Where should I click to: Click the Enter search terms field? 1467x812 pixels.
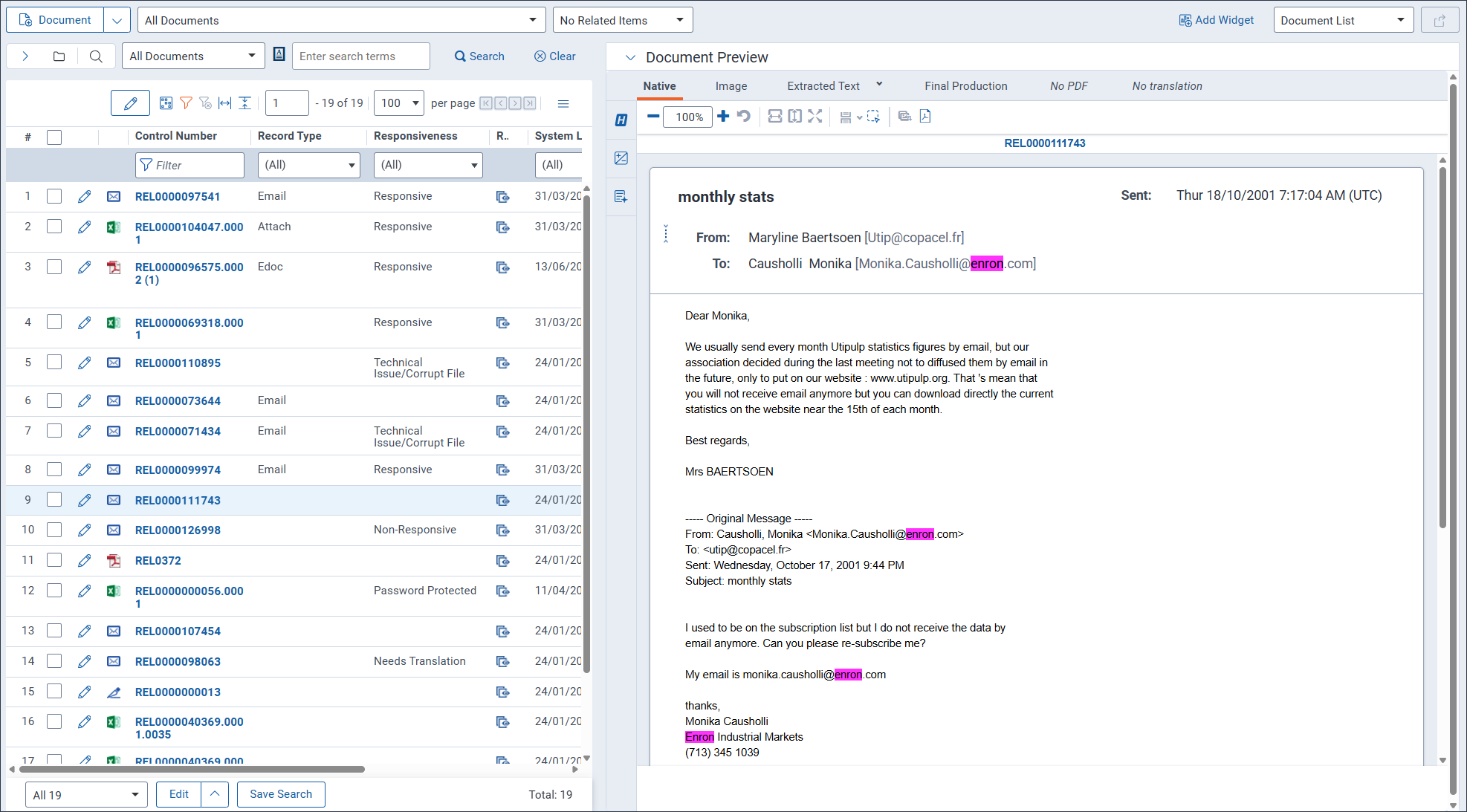[x=361, y=56]
